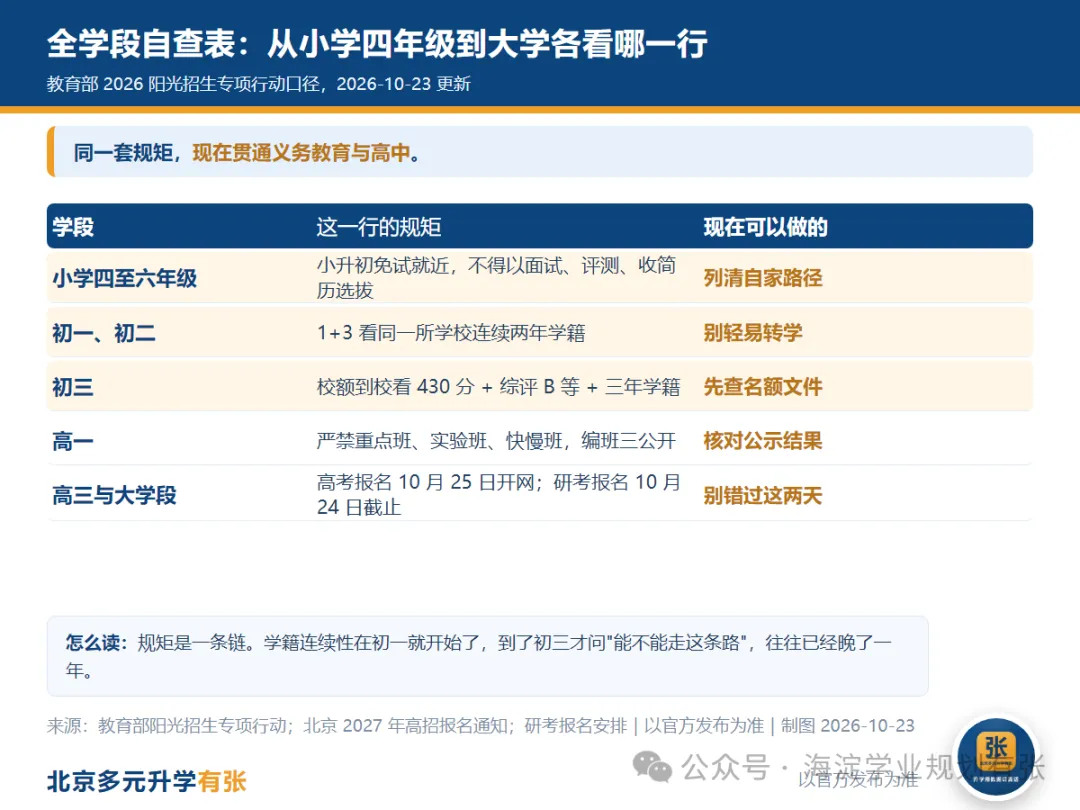
Task: Click rule text 1+3 看同一所学校连续两年学籍
Action: [x=450, y=333]
